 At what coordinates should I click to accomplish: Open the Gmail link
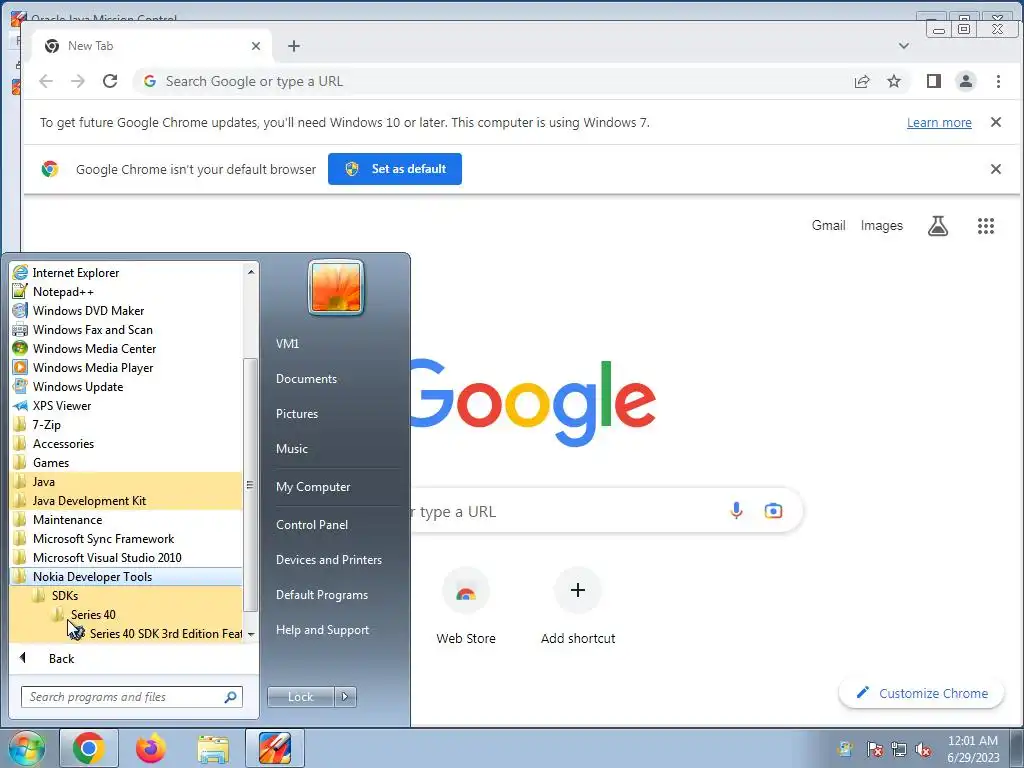click(829, 225)
